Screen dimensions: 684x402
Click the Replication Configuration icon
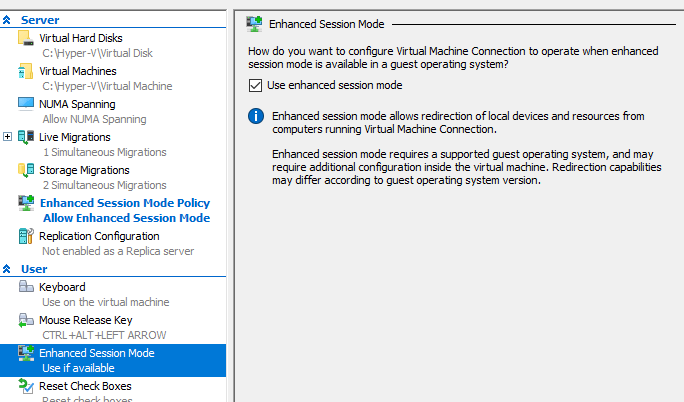[x=26, y=236]
